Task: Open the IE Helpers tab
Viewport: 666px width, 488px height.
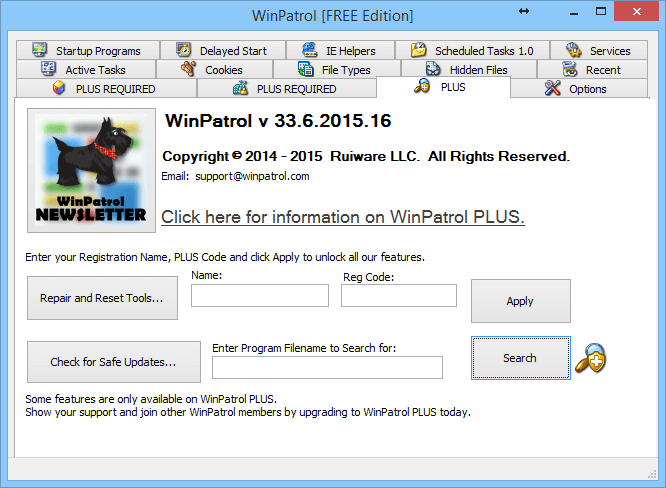Action: click(x=341, y=50)
